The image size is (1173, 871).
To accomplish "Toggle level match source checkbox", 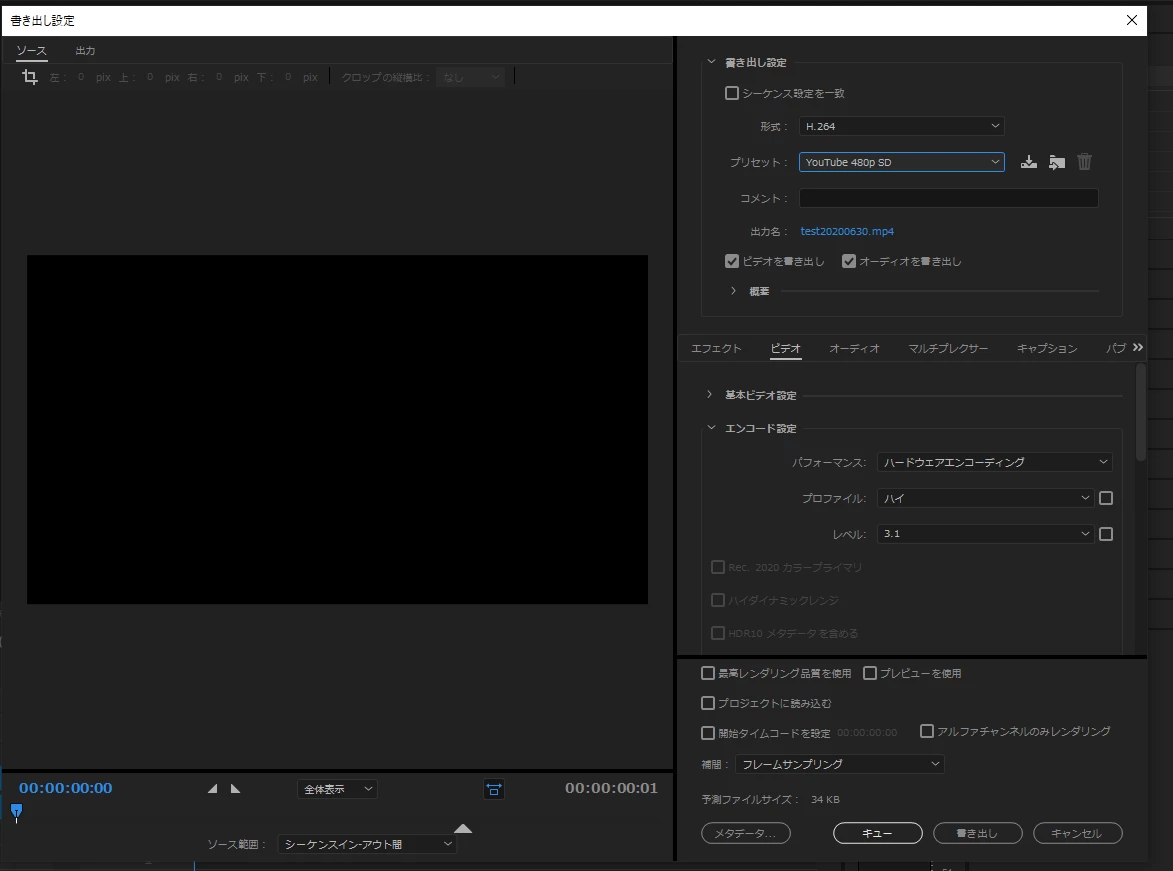I will [x=1106, y=534].
